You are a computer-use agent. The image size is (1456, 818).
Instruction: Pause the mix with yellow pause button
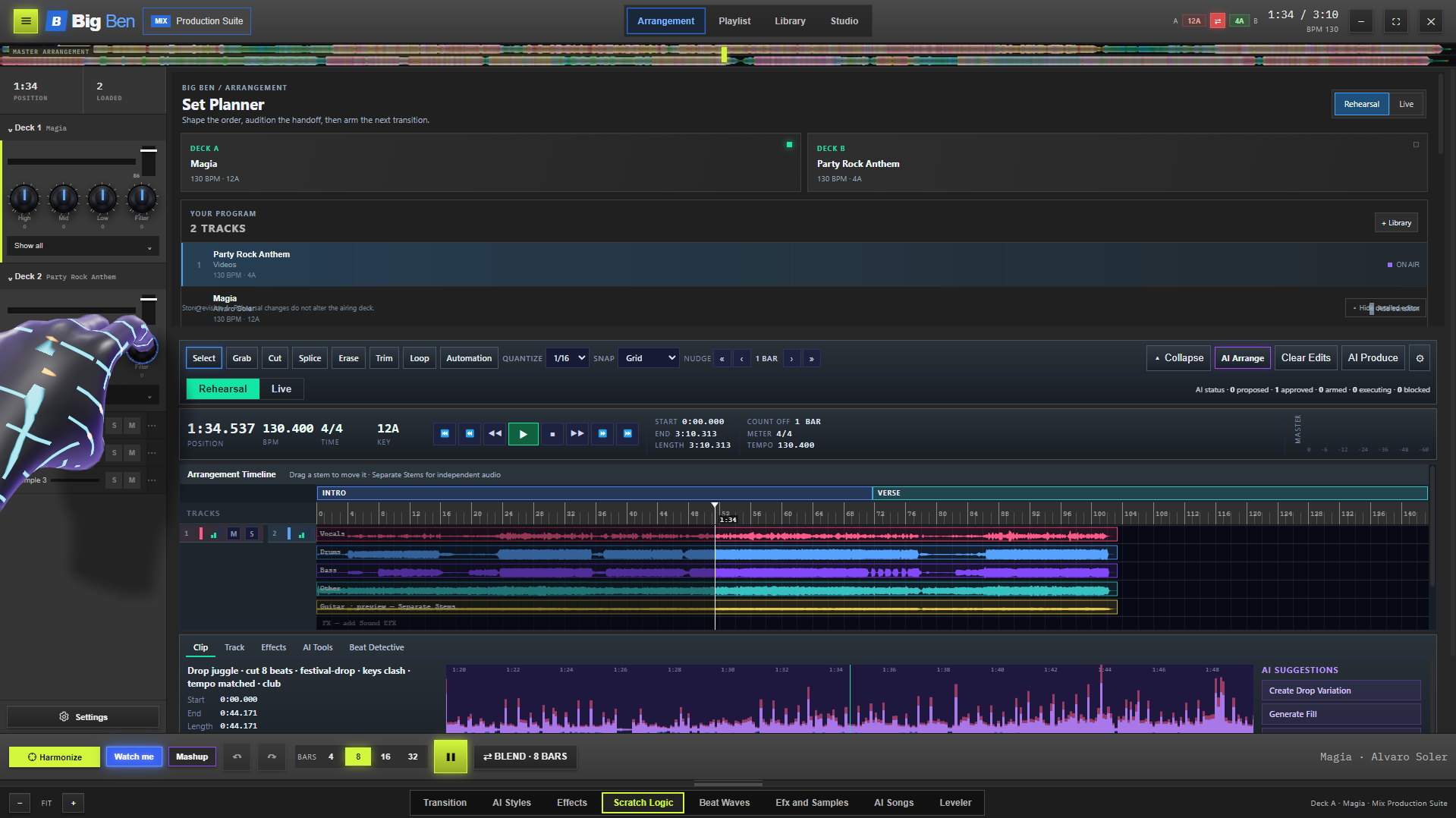pyautogui.click(x=451, y=757)
